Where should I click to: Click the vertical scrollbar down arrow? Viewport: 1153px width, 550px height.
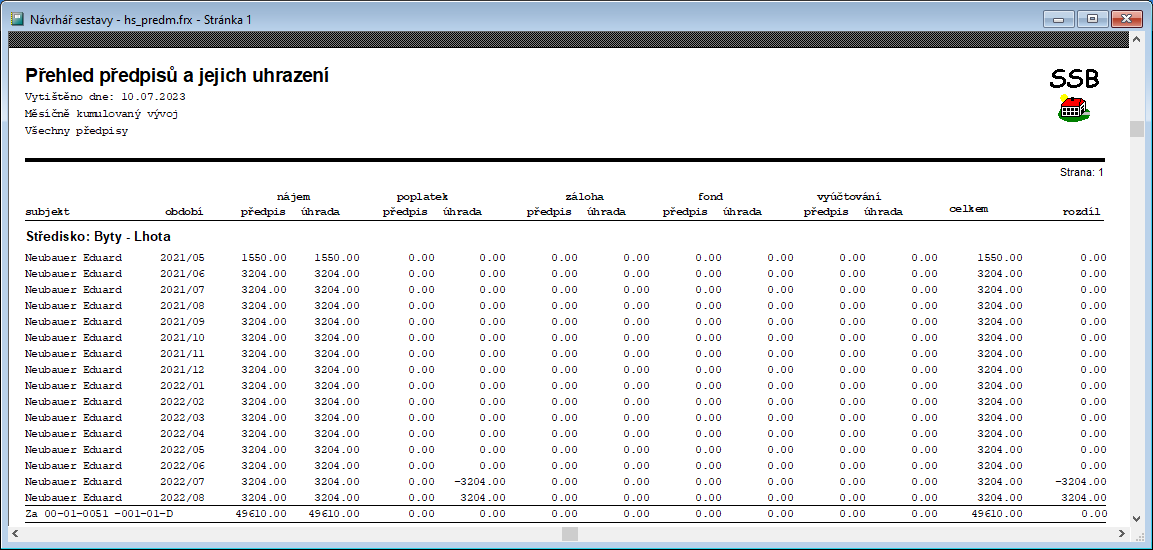[x=1136, y=518]
